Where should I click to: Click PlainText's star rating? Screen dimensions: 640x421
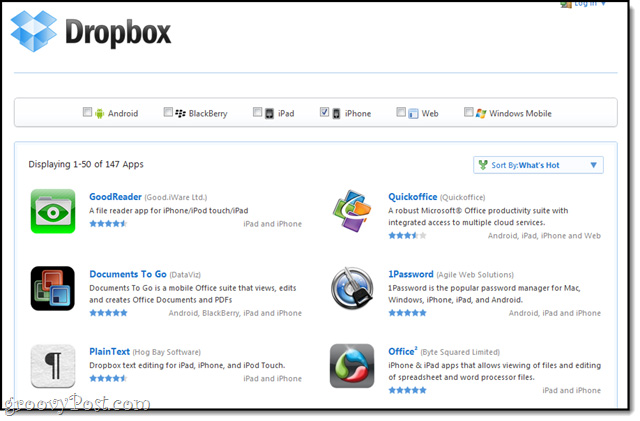[x=108, y=379]
